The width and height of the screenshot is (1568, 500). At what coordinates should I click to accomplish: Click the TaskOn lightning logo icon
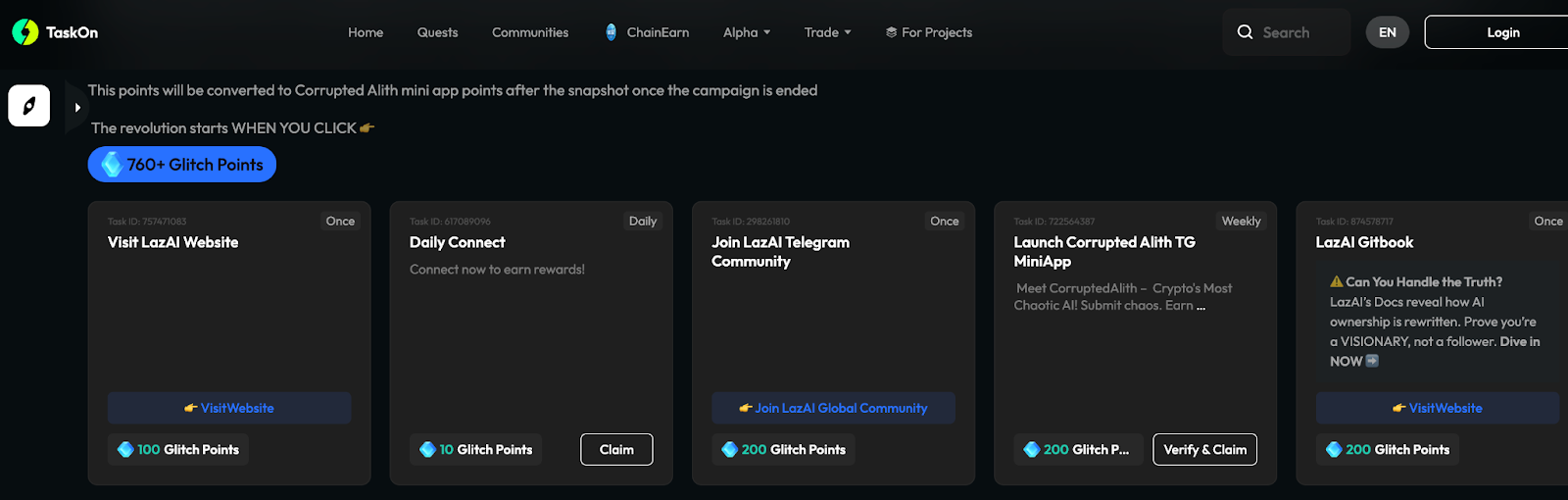tap(25, 32)
